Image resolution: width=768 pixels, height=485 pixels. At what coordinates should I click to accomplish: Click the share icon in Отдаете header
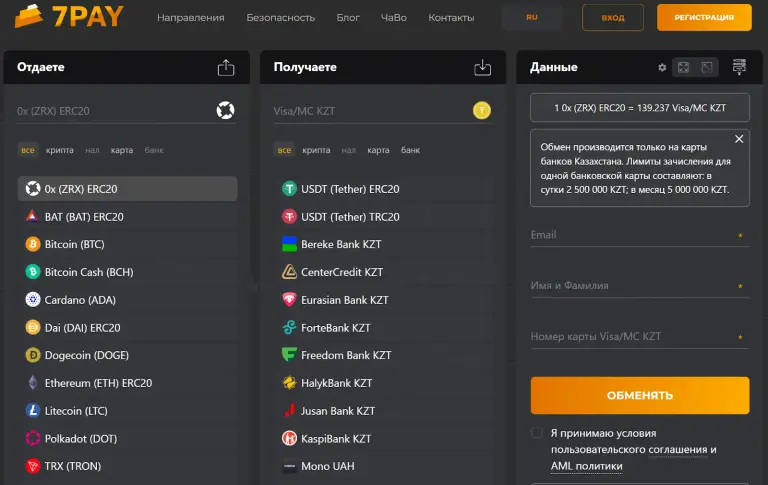226,68
